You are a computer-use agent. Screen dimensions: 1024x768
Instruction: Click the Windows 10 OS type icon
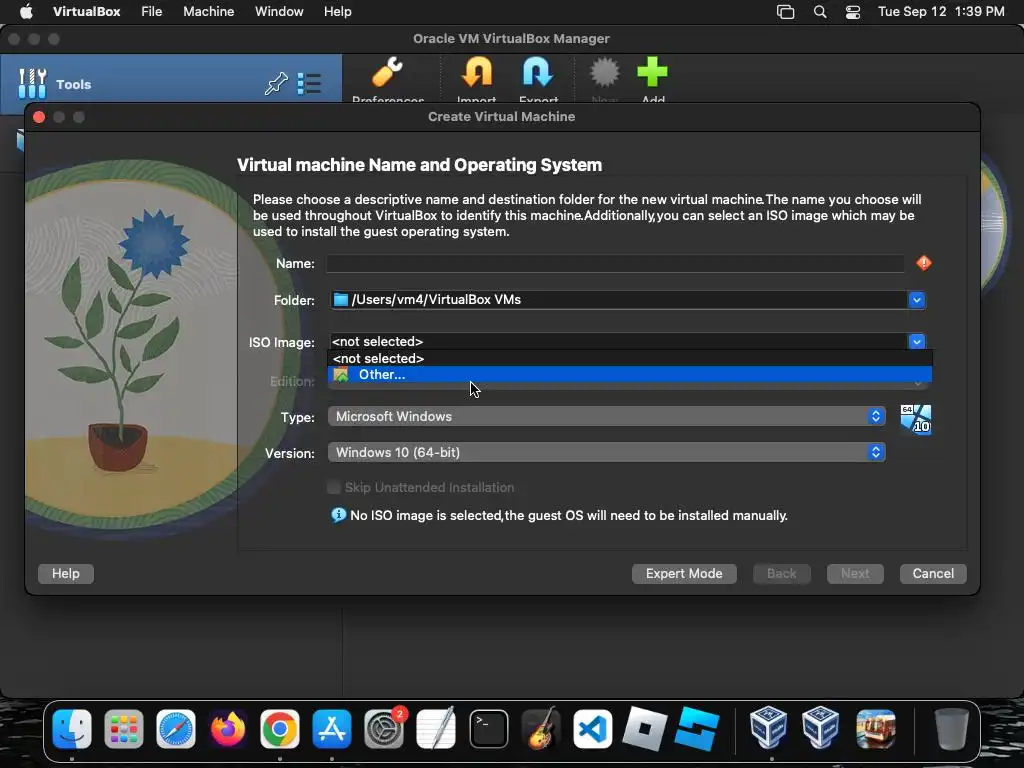point(916,419)
